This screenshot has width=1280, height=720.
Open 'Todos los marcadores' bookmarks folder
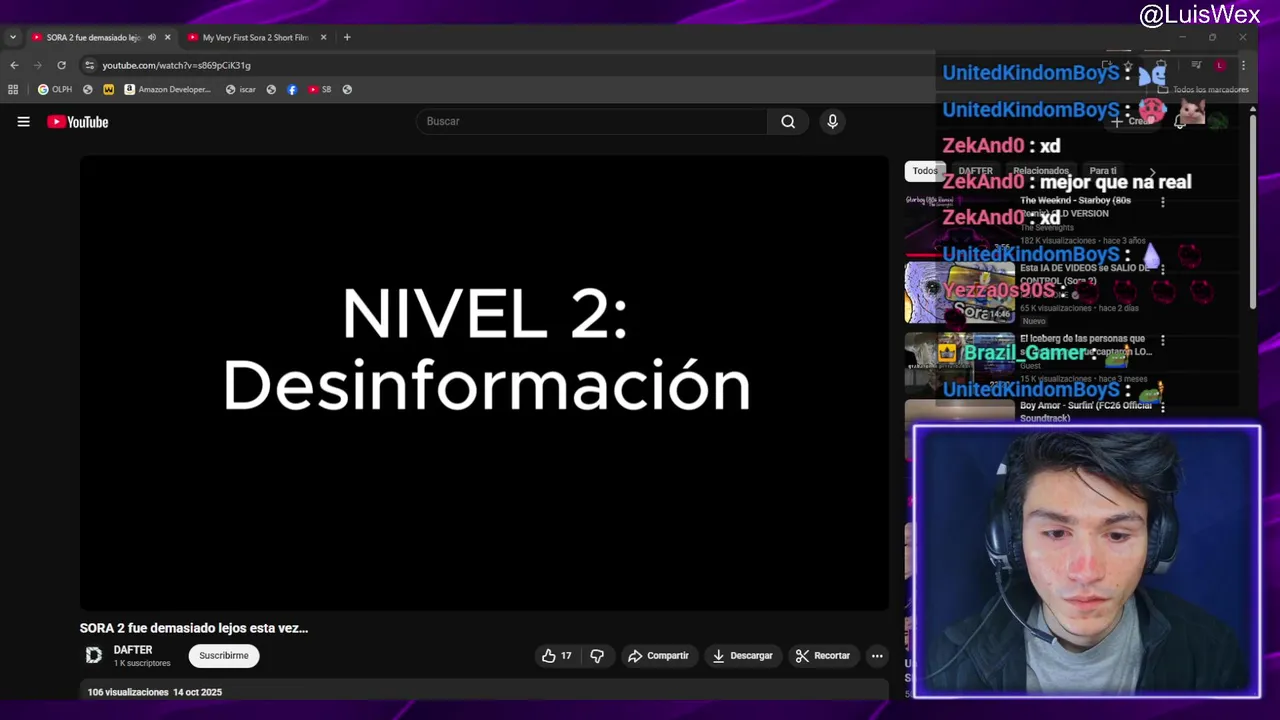[x=1204, y=89]
